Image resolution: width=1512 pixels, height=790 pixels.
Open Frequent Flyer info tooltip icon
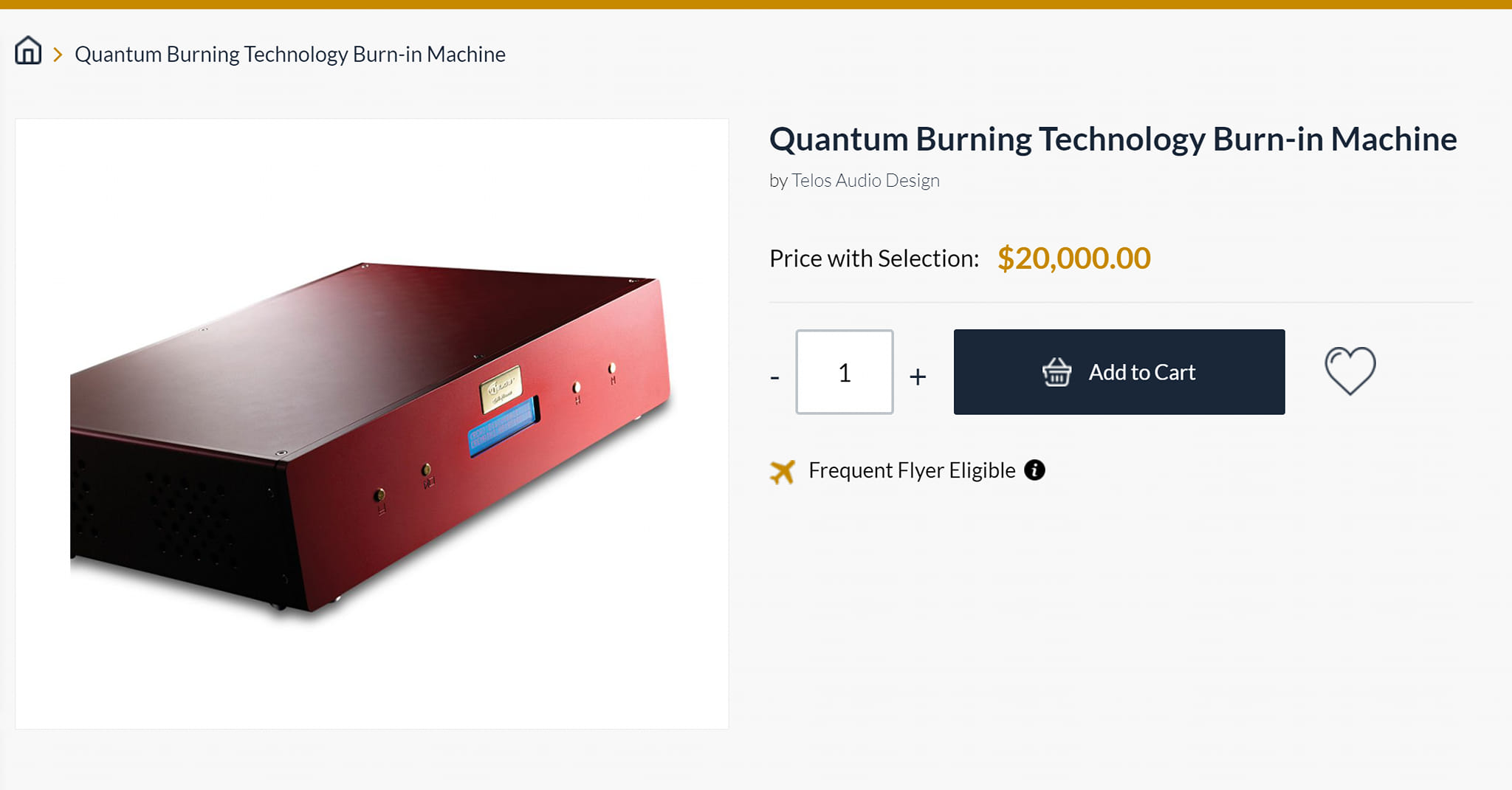tap(1034, 470)
